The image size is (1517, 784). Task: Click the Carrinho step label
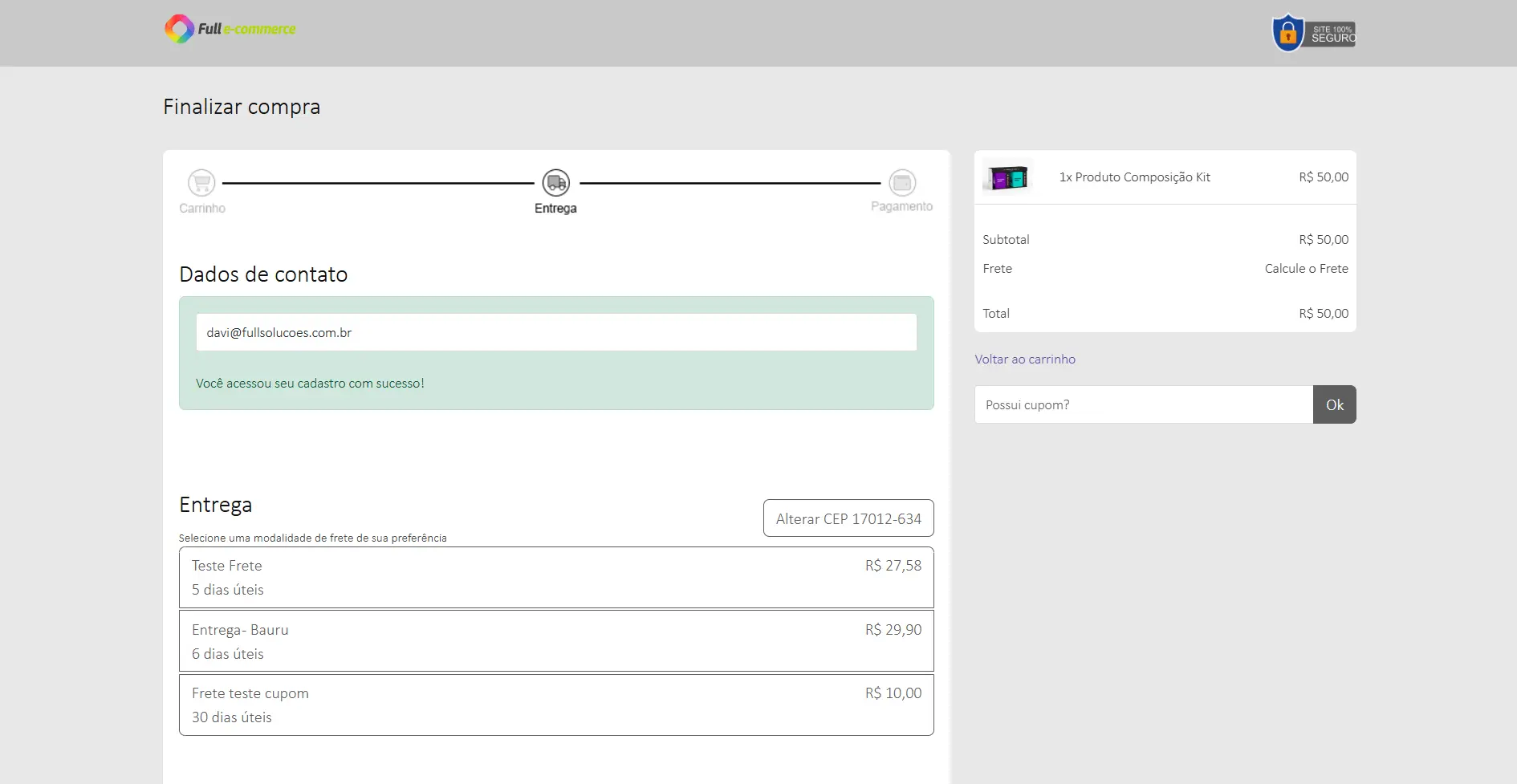coord(202,208)
